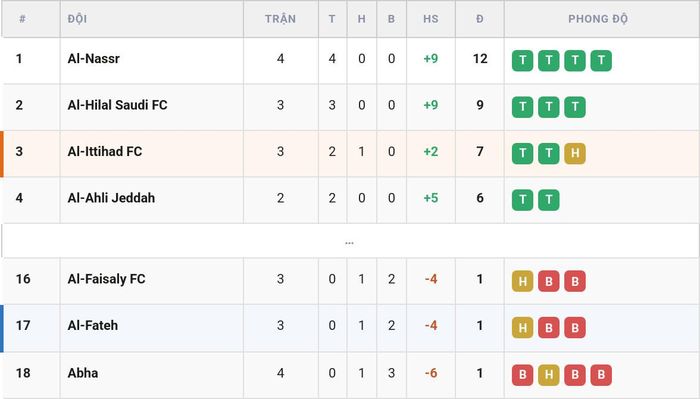Click Abha's yellow H form badge

point(549,375)
